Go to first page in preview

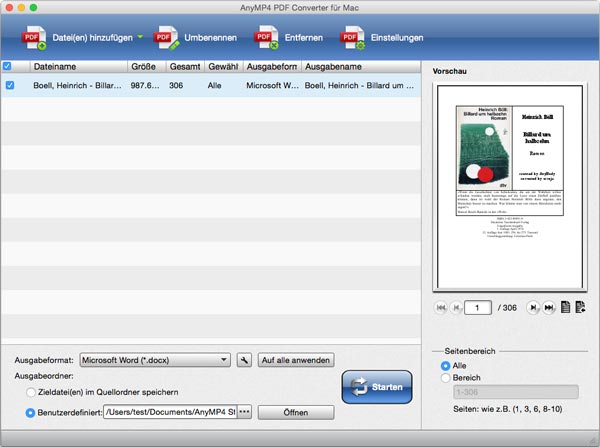[x=441, y=307]
